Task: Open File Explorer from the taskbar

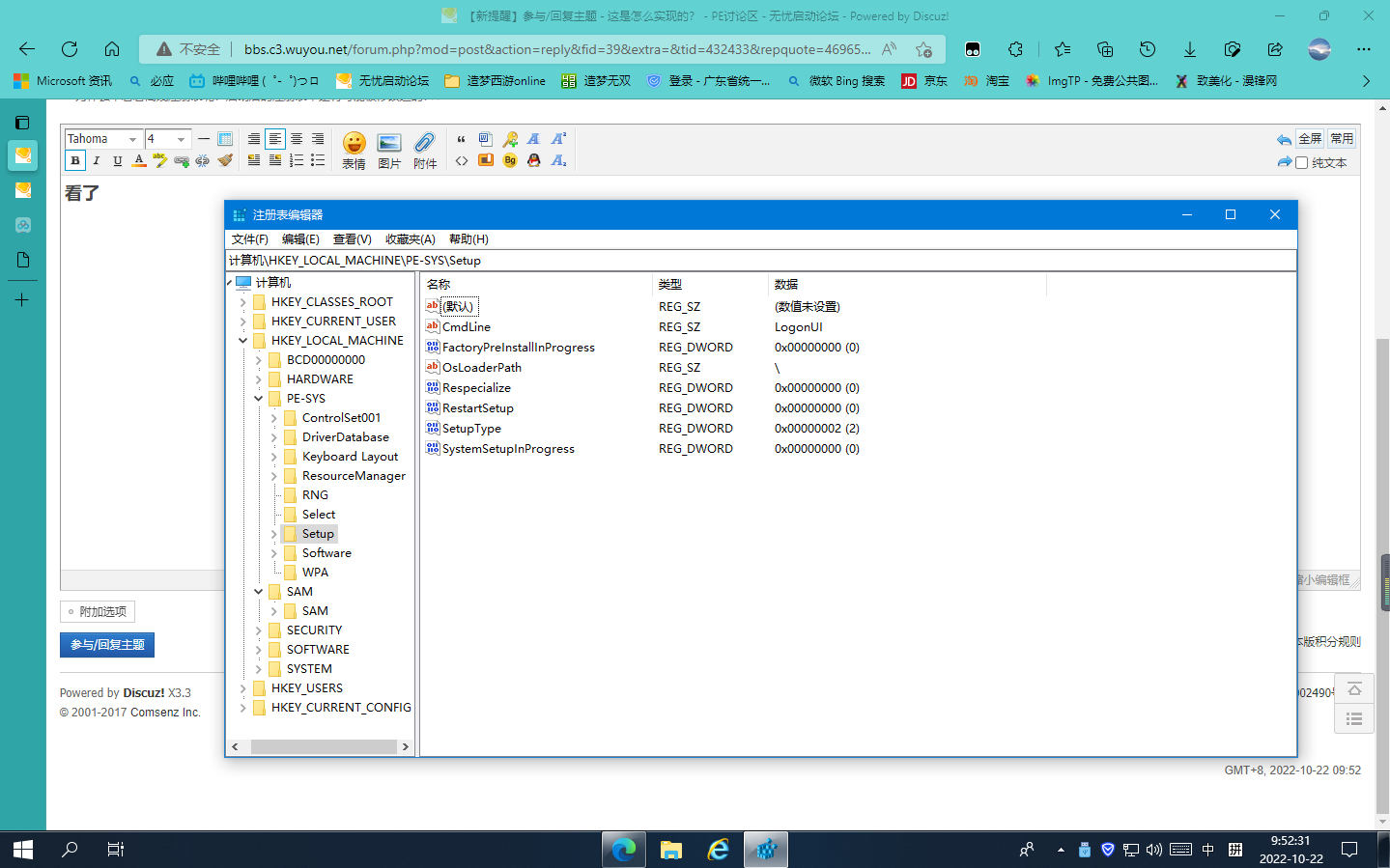Action: [670, 850]
